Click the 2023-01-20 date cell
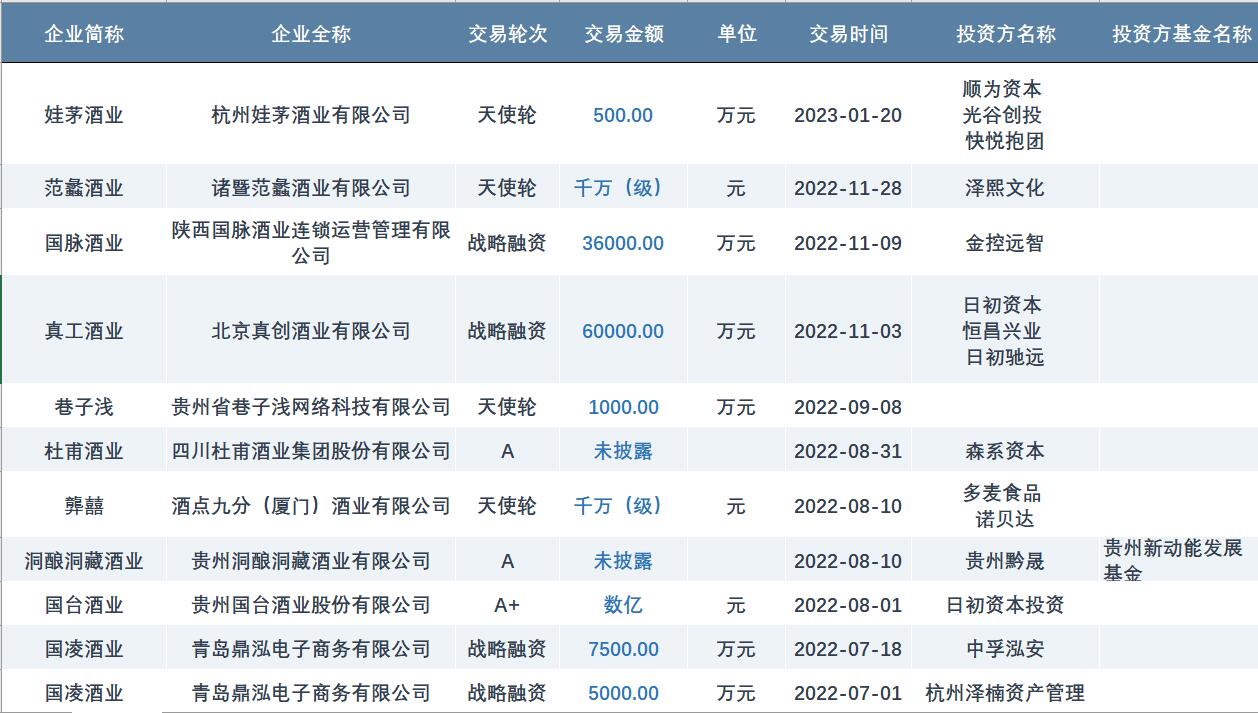The height and width of the screenshot is (713, 1258). (848, 115)
